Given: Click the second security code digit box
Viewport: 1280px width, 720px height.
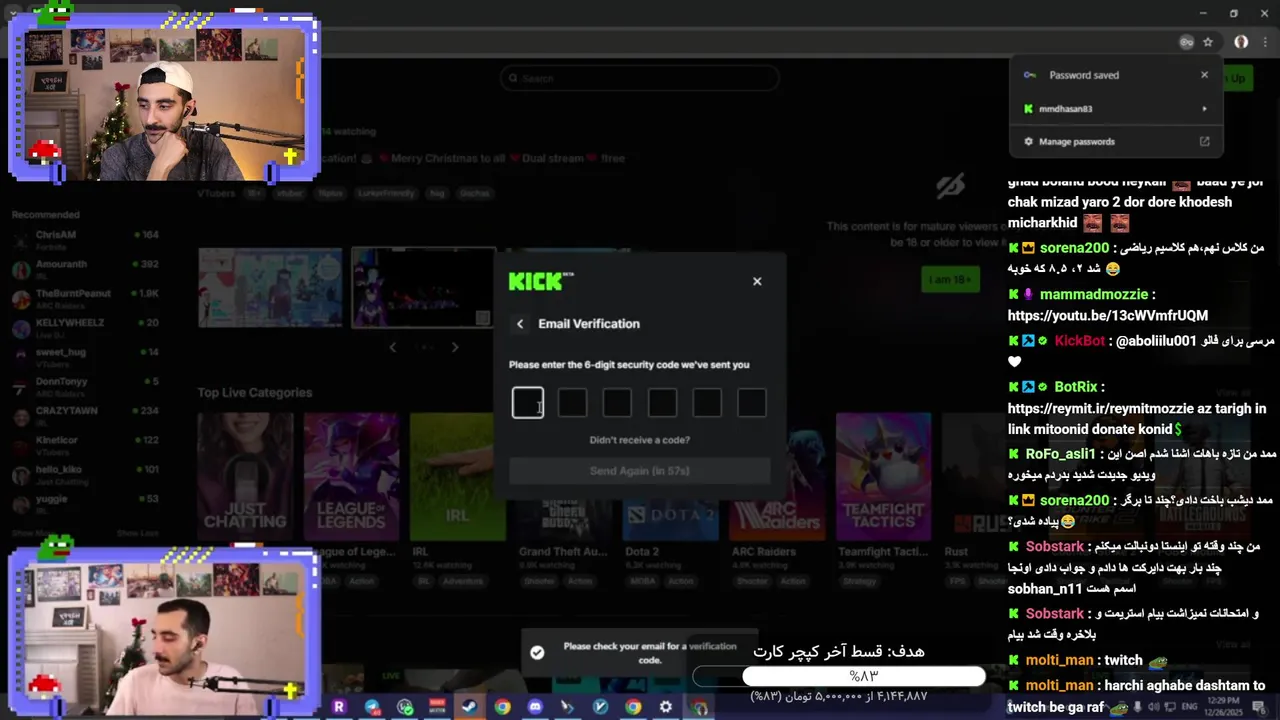Looking at the screenshot, I should [x=572, y=403].
